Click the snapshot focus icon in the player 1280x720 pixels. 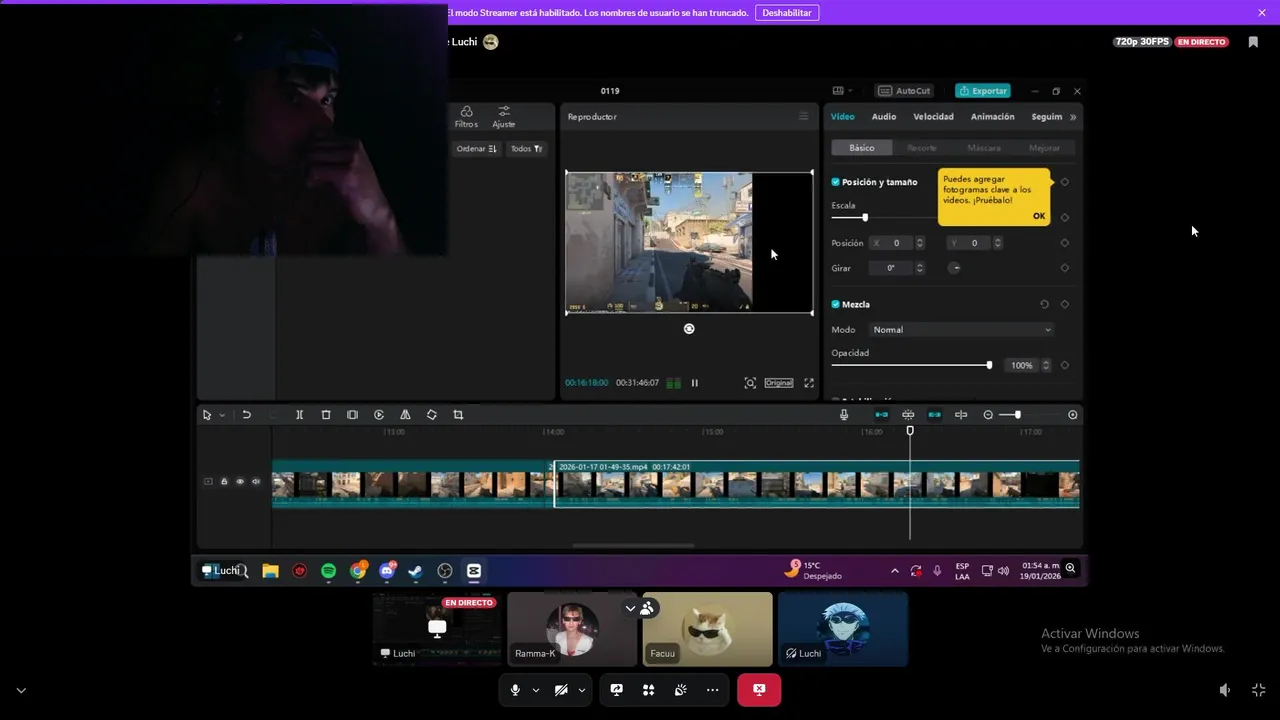(x=750, y=383)
